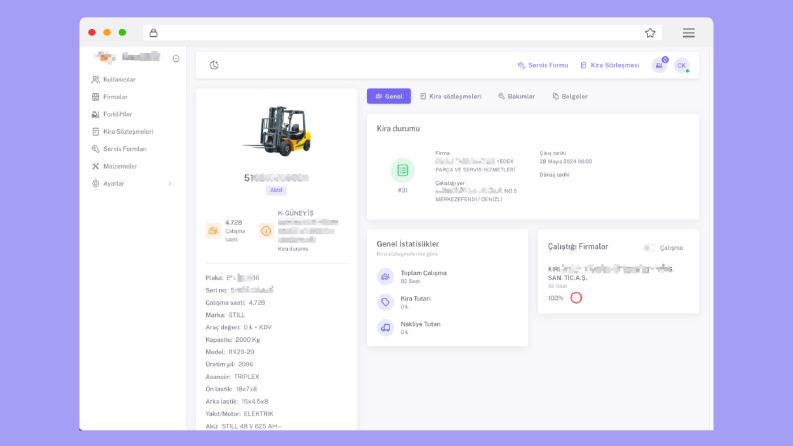Click the 'Yakıt/Motor: ELEKTRİK' text

[x=239, y=414]
